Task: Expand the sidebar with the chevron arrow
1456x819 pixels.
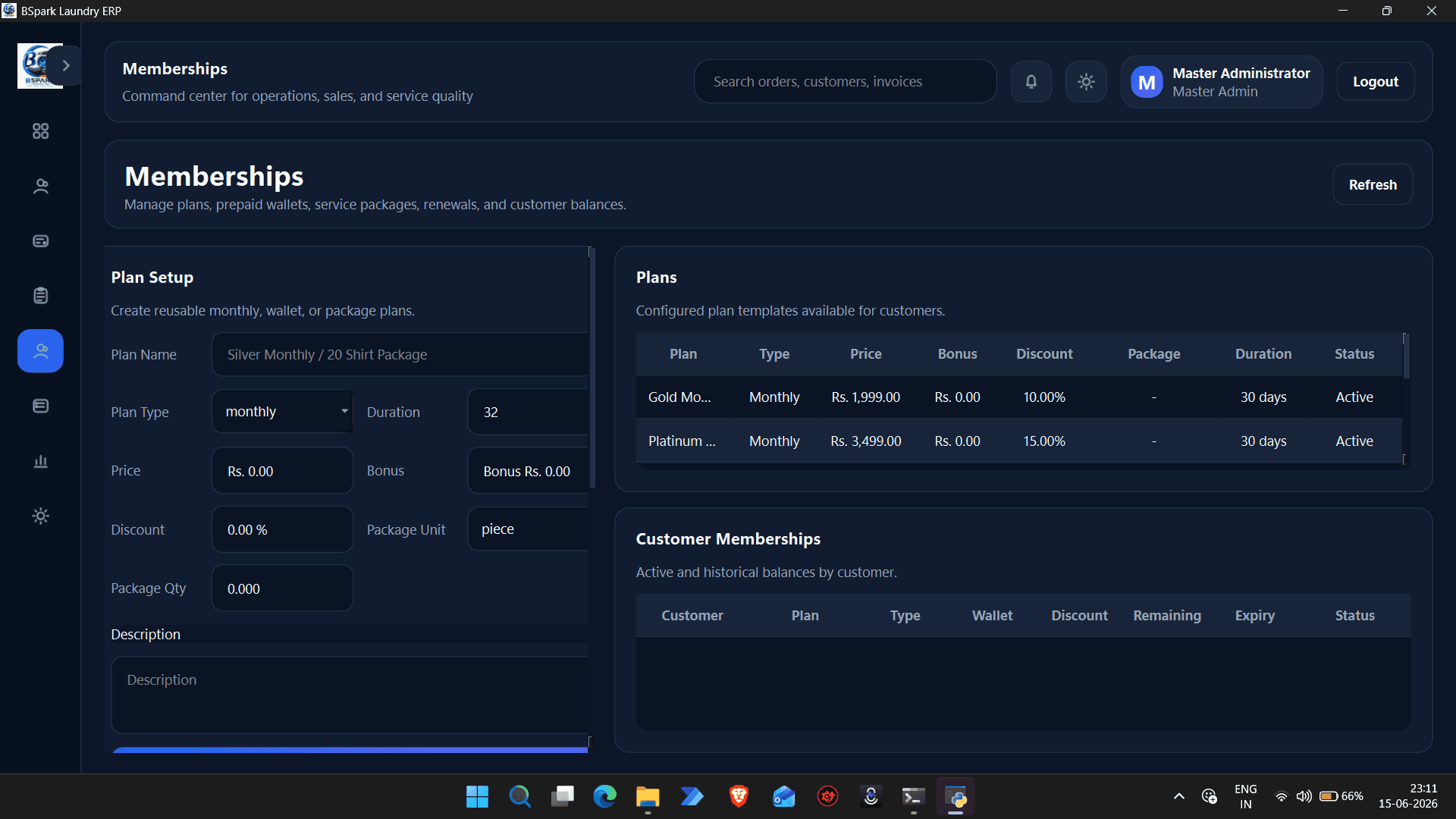Action: (x=66, y=66)
